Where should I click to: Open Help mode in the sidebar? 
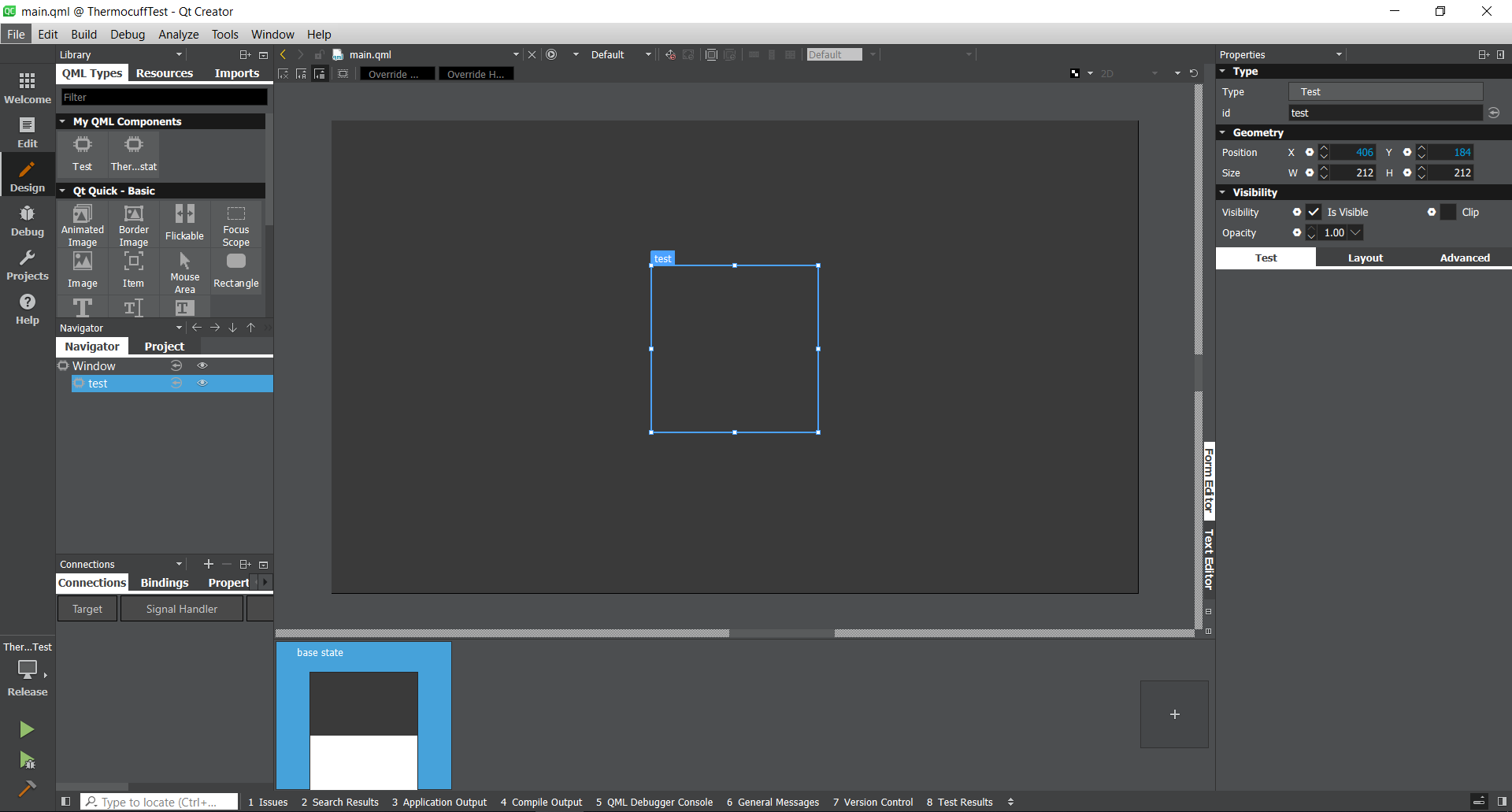pyautogui.click(x=28, y=309)
